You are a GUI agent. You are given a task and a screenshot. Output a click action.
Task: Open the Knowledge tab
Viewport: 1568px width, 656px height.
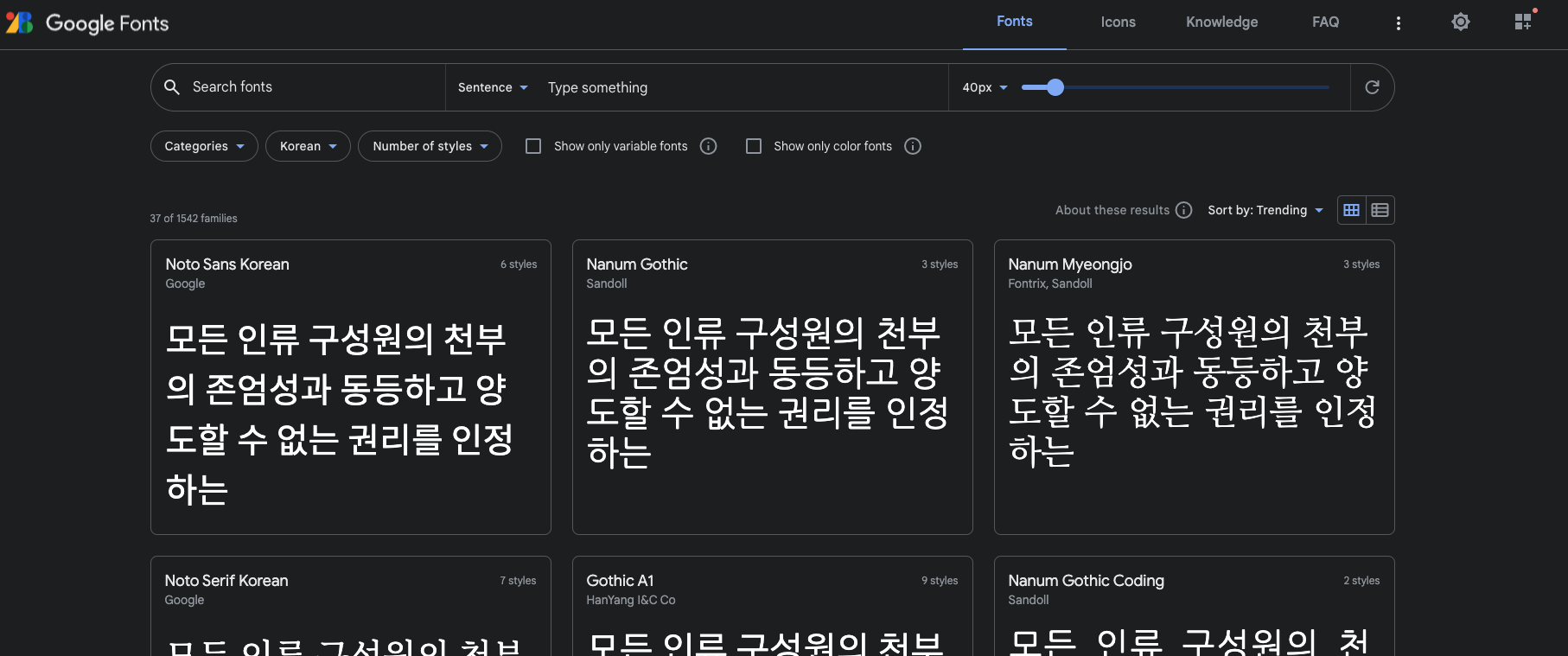tap(1221, 22)
